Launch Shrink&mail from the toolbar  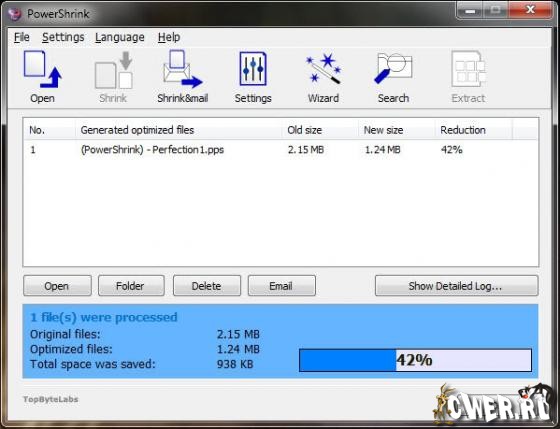click(182, 77)
